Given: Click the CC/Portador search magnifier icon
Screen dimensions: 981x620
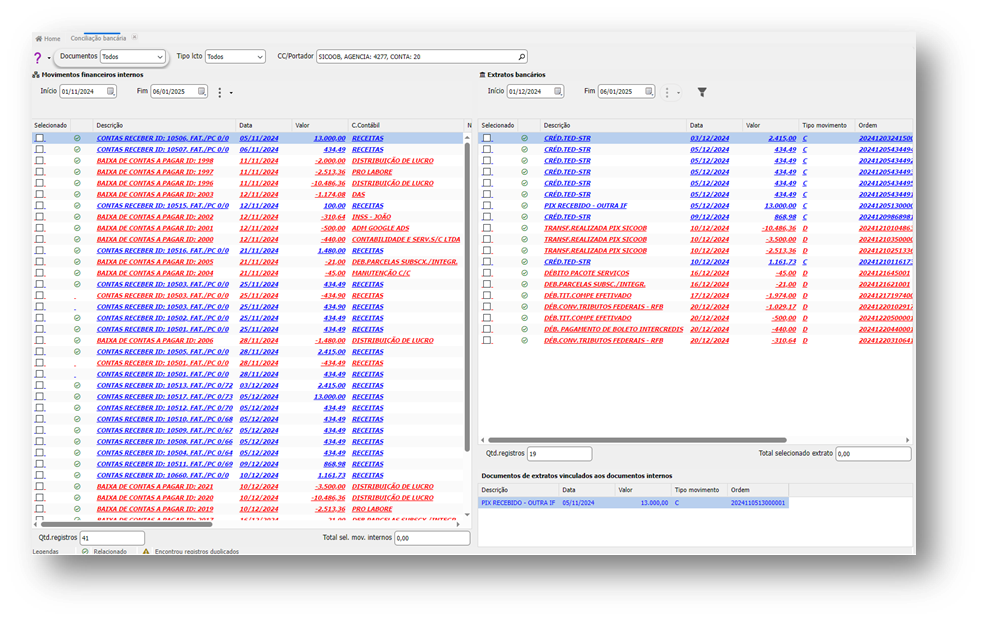Looking at the screenshot, I should [522, 57].
